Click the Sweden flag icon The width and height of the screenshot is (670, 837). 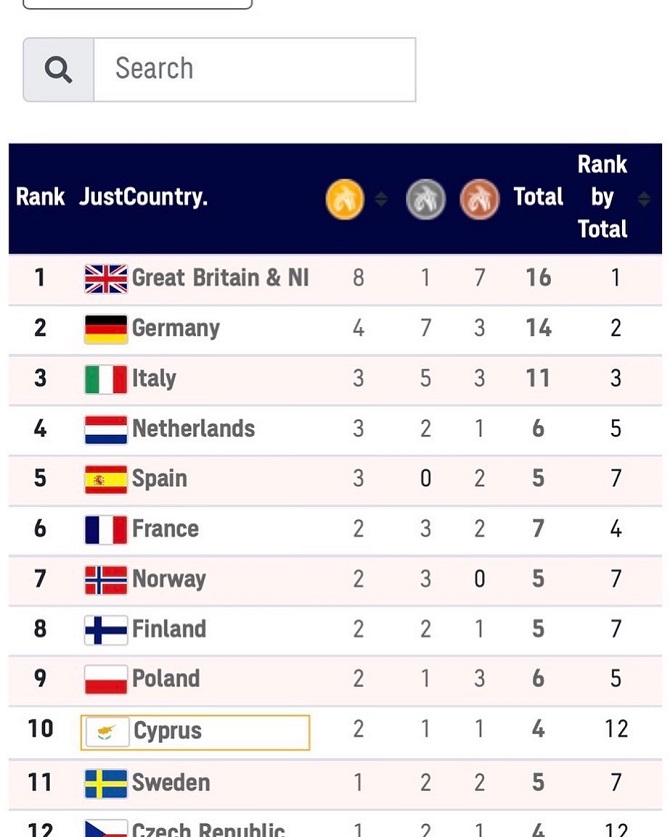point(106,782)
